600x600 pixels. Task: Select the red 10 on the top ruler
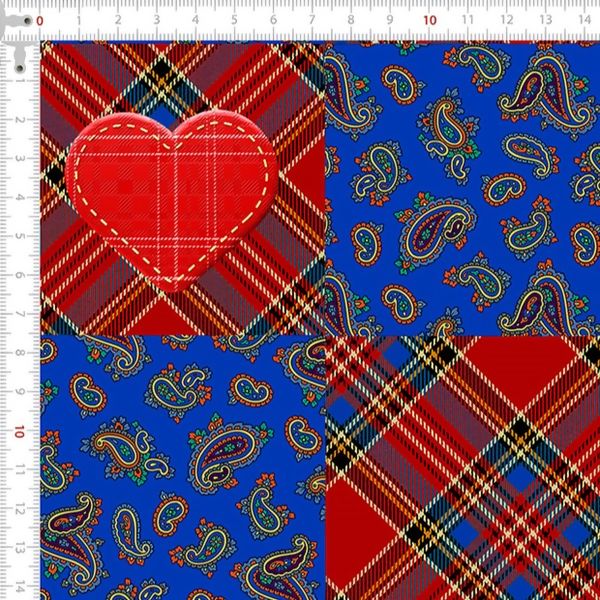coord(429,20)
